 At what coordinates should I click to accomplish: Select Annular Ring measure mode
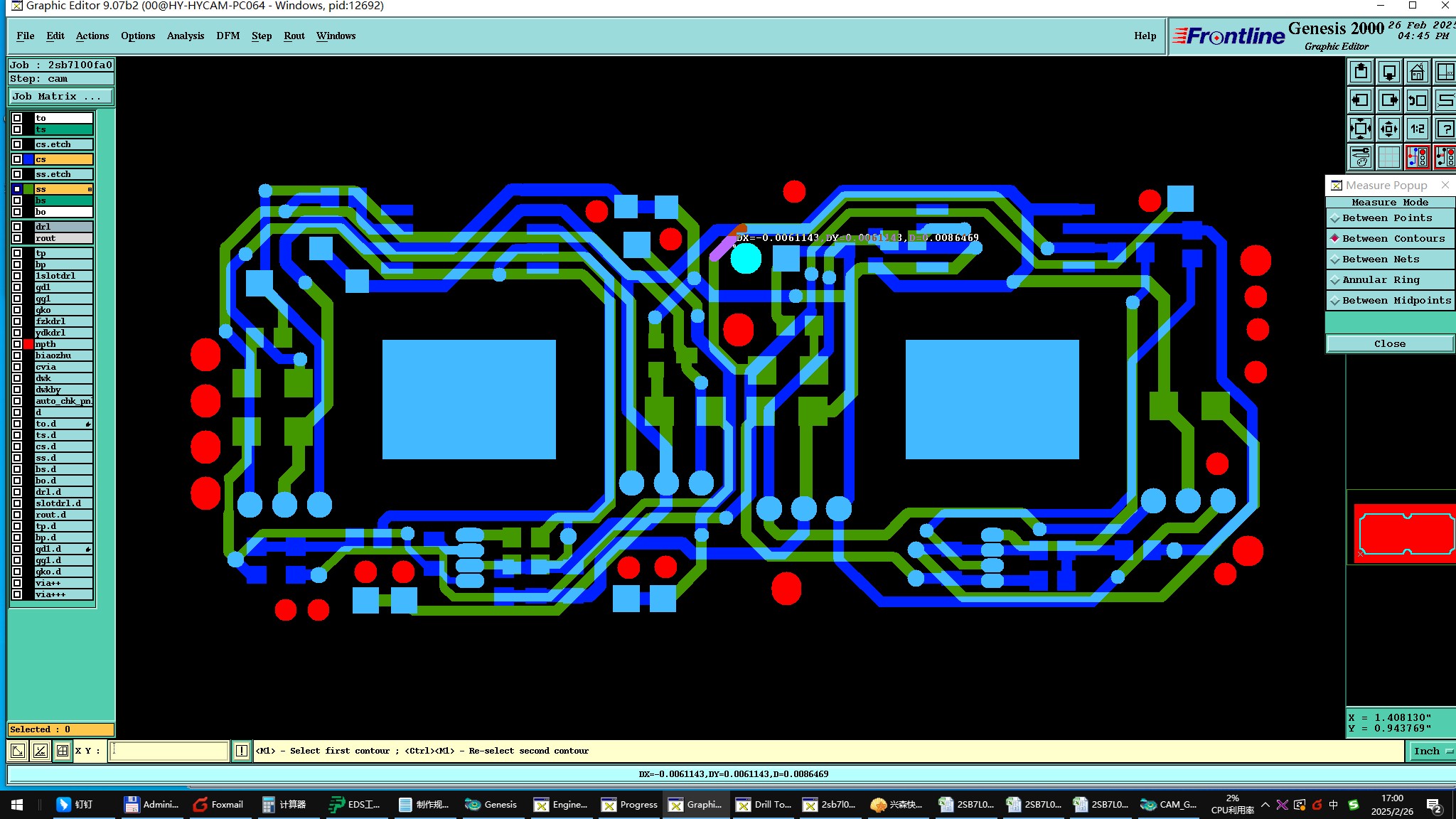click(1380, 280)
